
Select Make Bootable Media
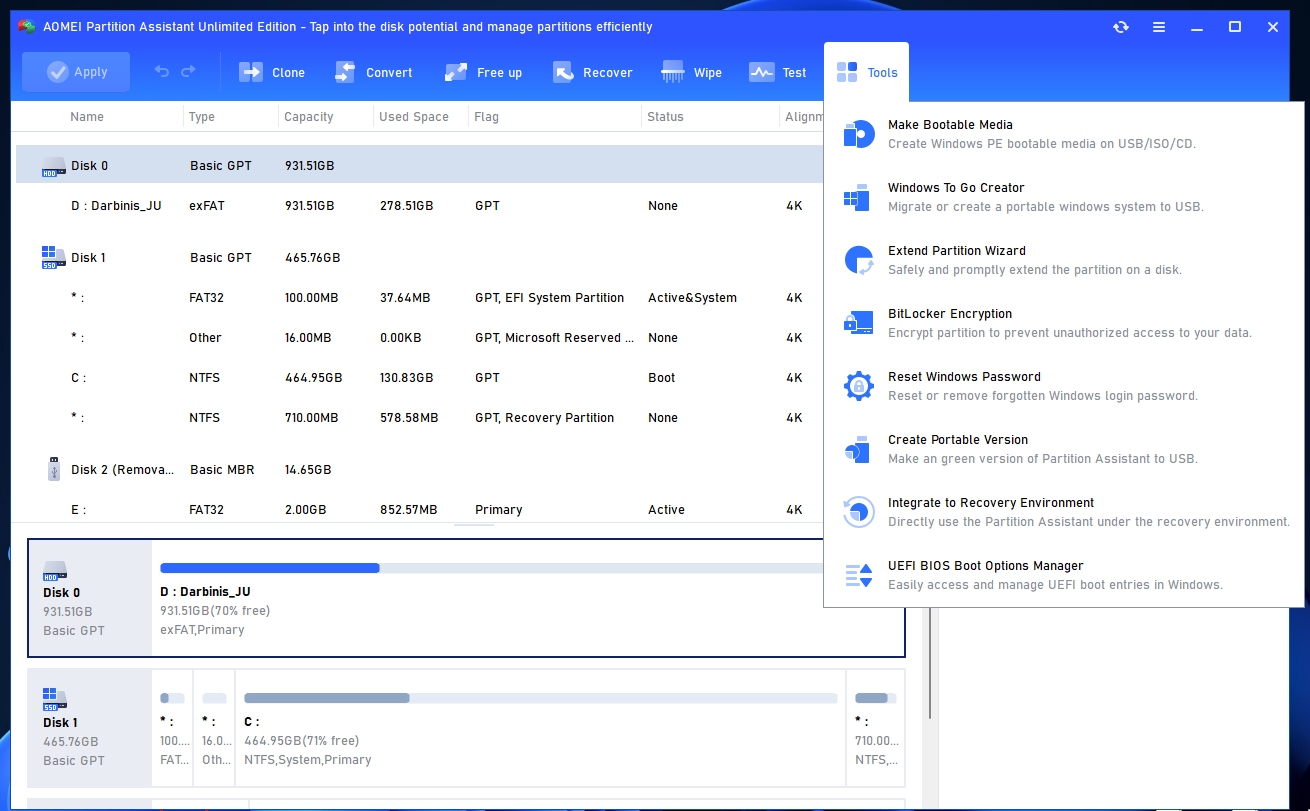click(x=1064, y=134)
